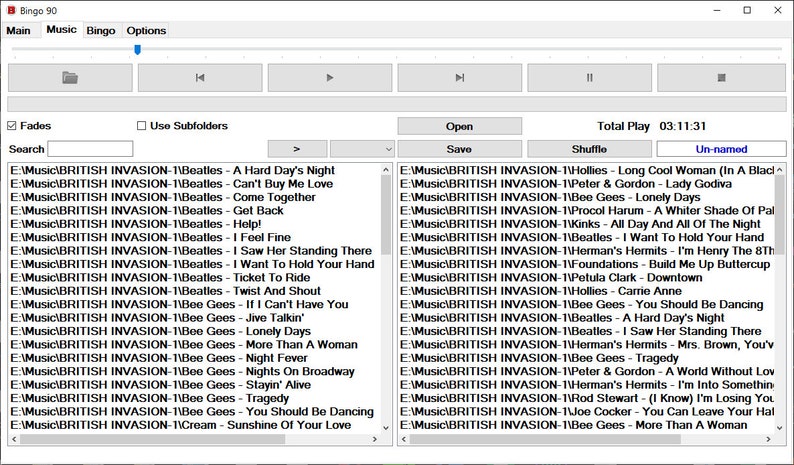Image resolution: width=794 pixels, height=465 pixels.
Task: Select Bee Gees - If I Can't Have You
Action: [x=179, y=304]
